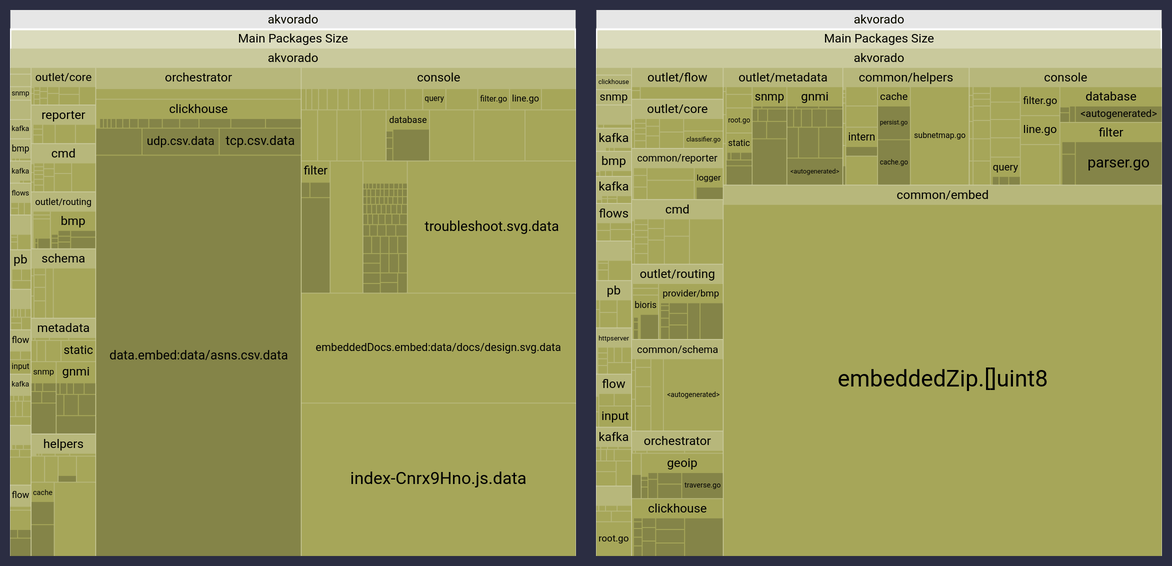Select the classifier.go cell
Image resolution: width=1172 pixels, height=566 pixels.
point(702,139)
